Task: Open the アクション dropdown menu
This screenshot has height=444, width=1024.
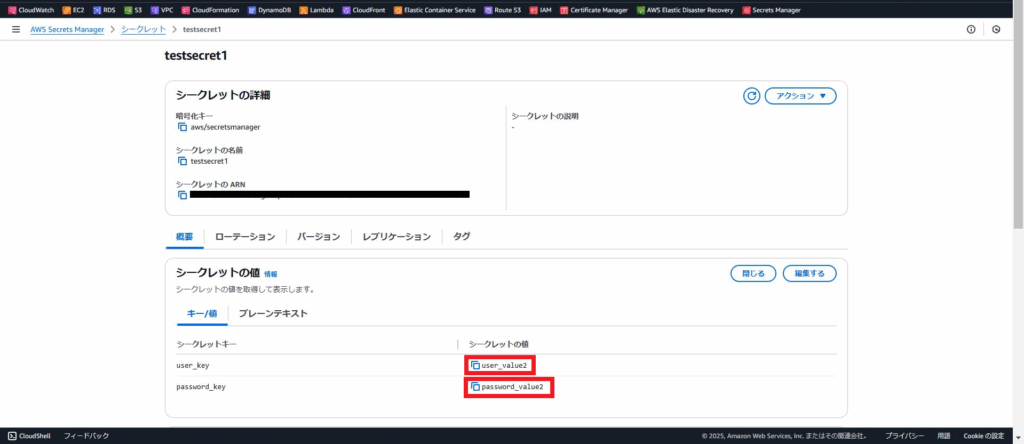Action: pyautogui.click(x=800, y=96)
